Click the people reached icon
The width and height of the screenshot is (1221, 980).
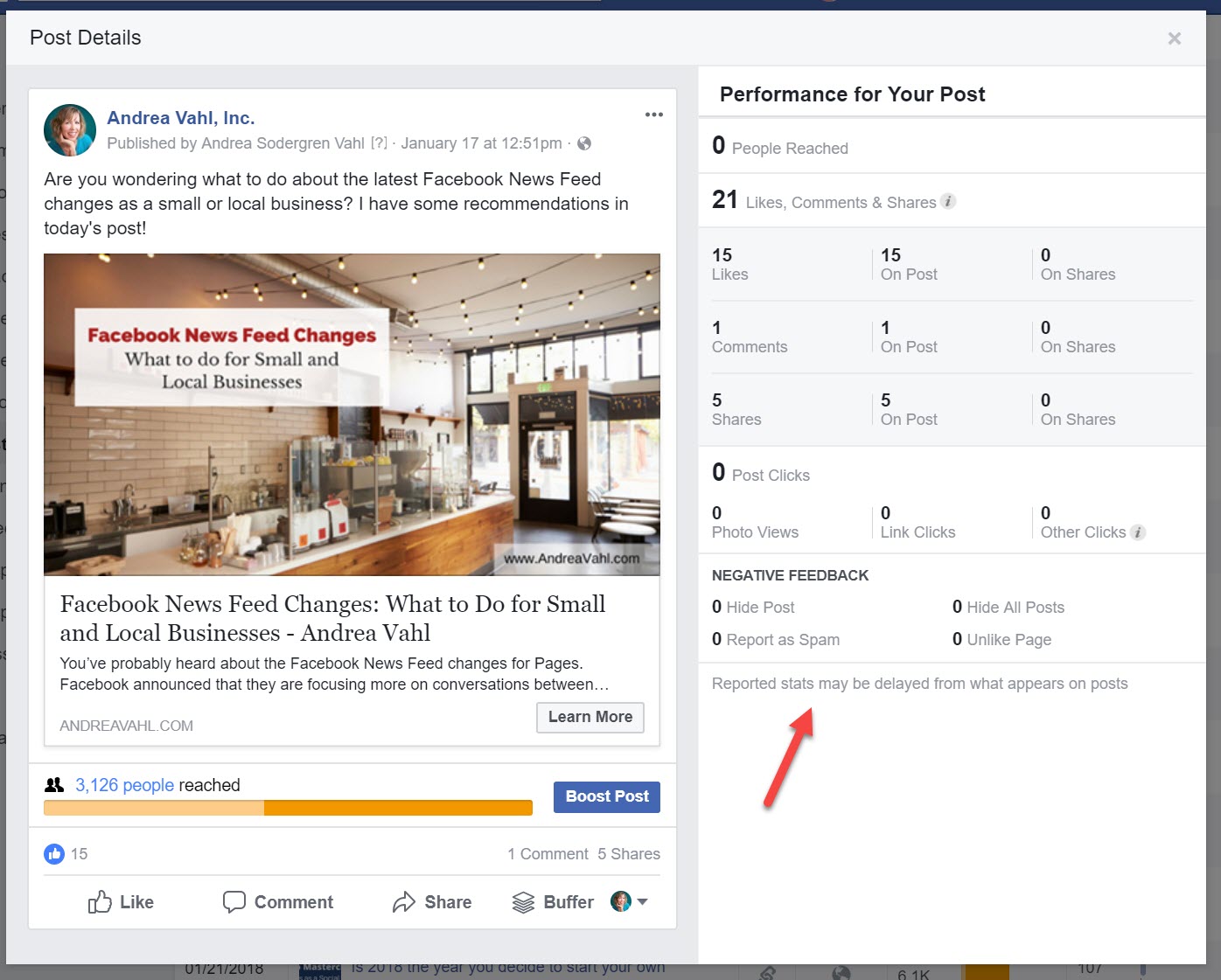[54, 785]
